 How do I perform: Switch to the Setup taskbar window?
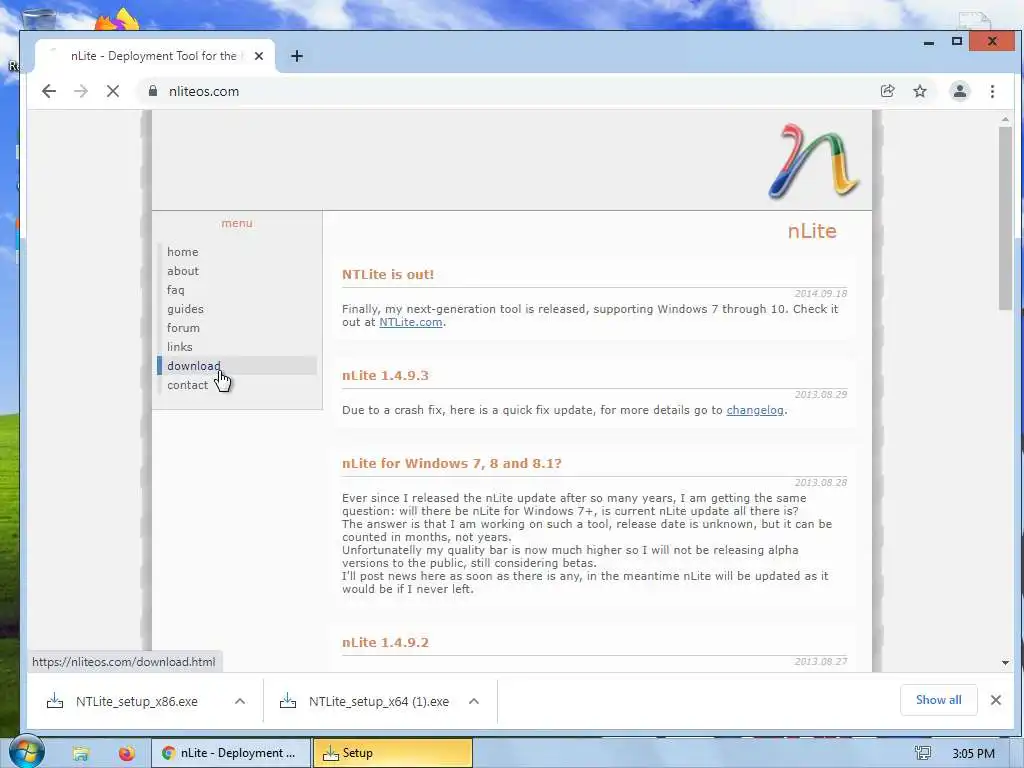click(x=392, y=753)
